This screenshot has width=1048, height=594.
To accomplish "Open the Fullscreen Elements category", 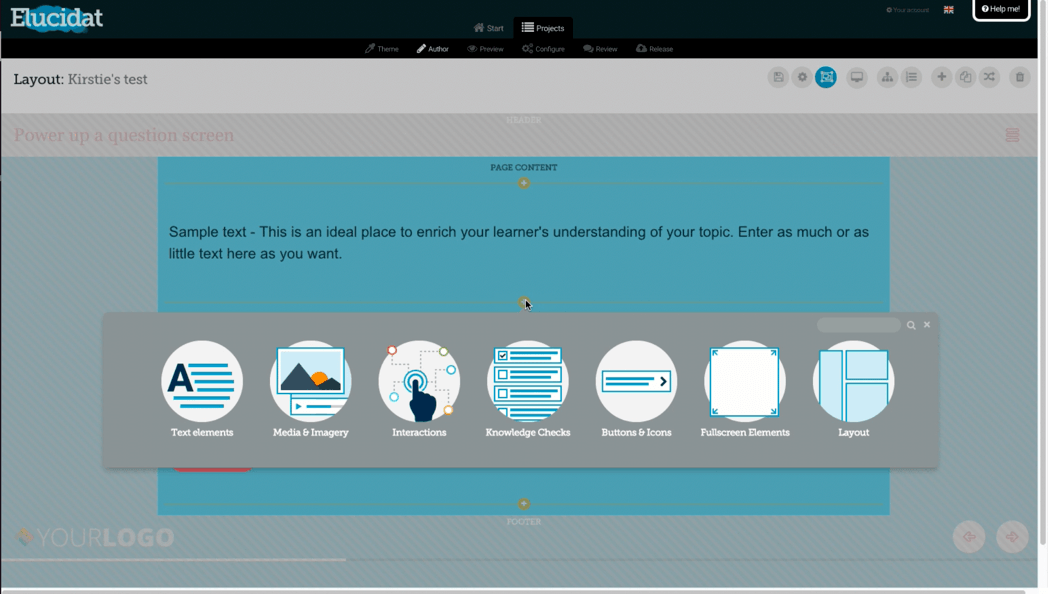I will (745, 390).
